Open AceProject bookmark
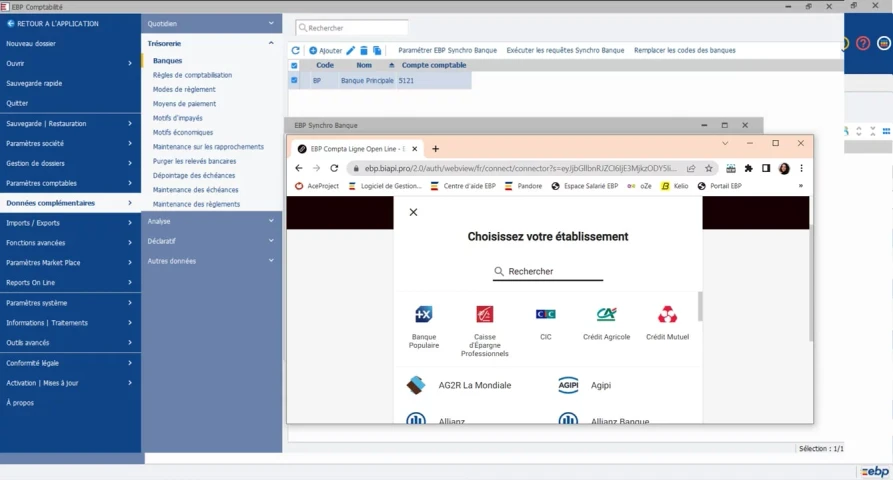 pyautogui.click(x=317, y=186)
